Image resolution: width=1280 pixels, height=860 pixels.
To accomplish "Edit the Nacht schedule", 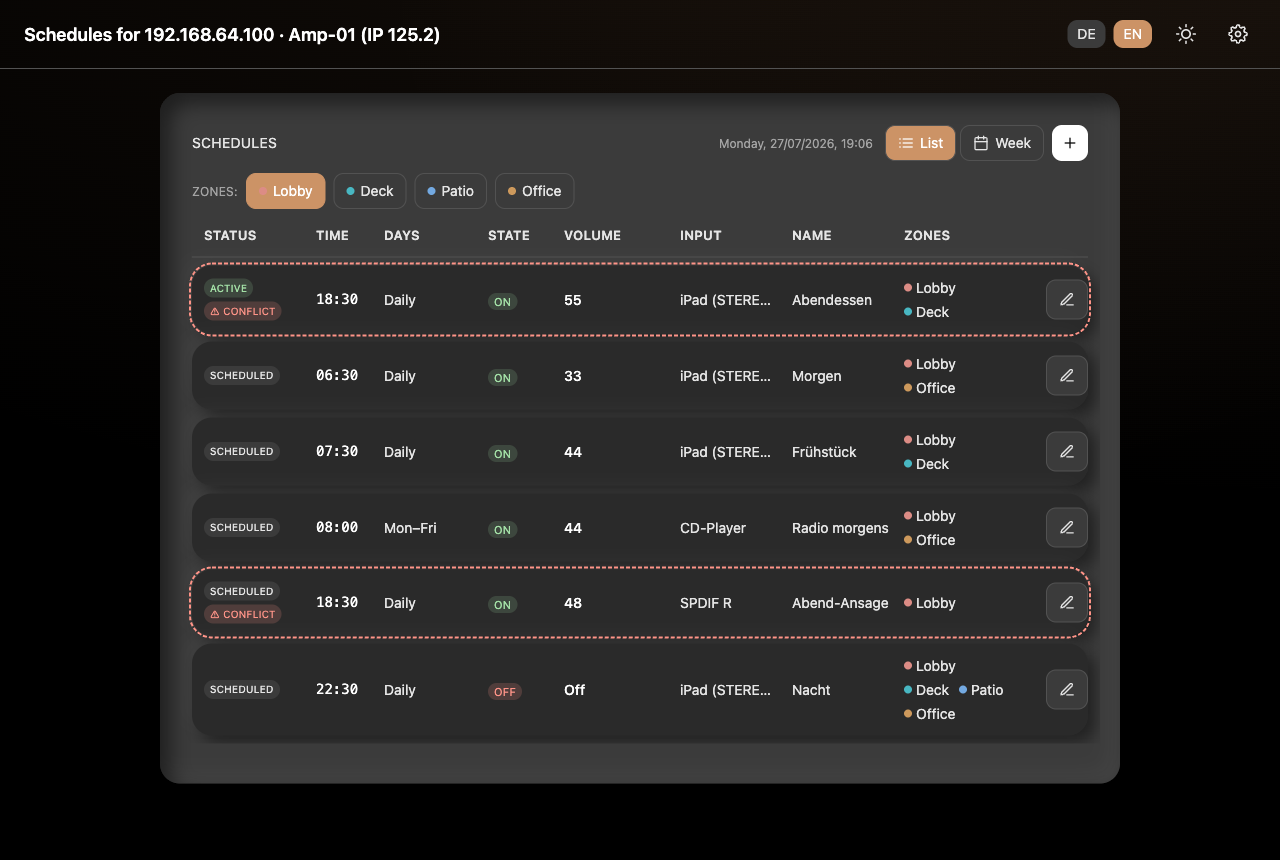I will [1067, 690].
